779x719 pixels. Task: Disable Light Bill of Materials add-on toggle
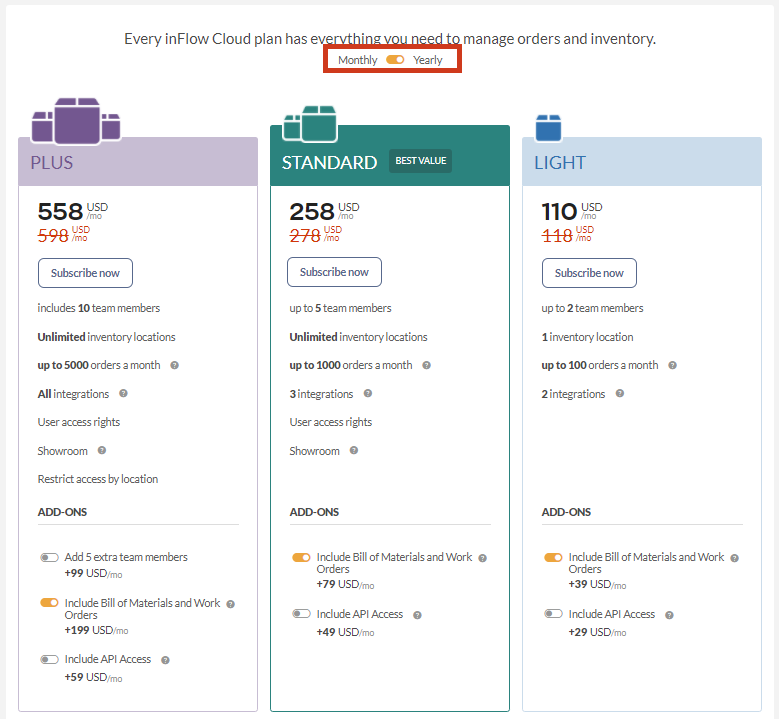(553, 558)
